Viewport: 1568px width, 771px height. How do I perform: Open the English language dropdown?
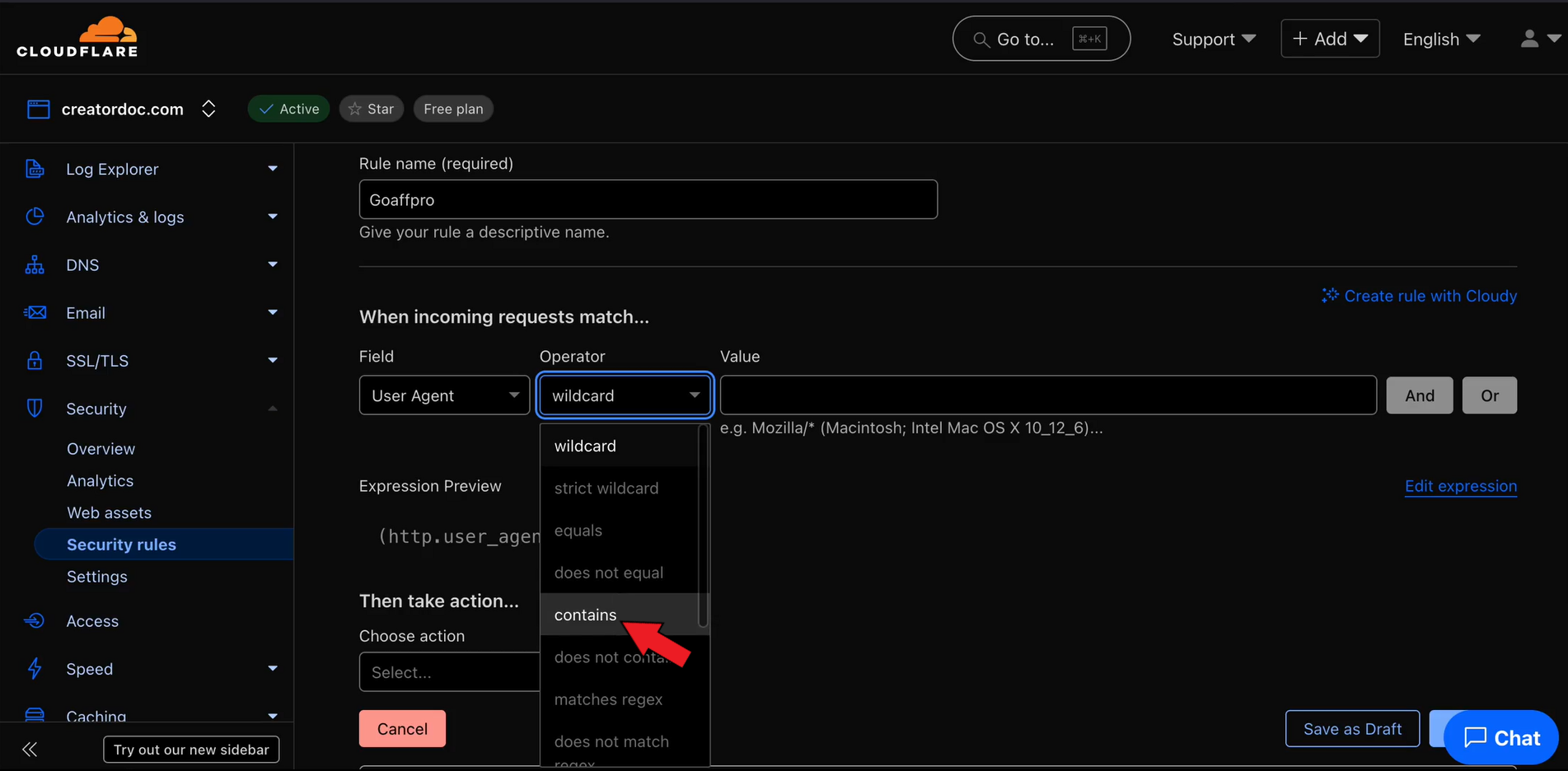(1441, 39)
